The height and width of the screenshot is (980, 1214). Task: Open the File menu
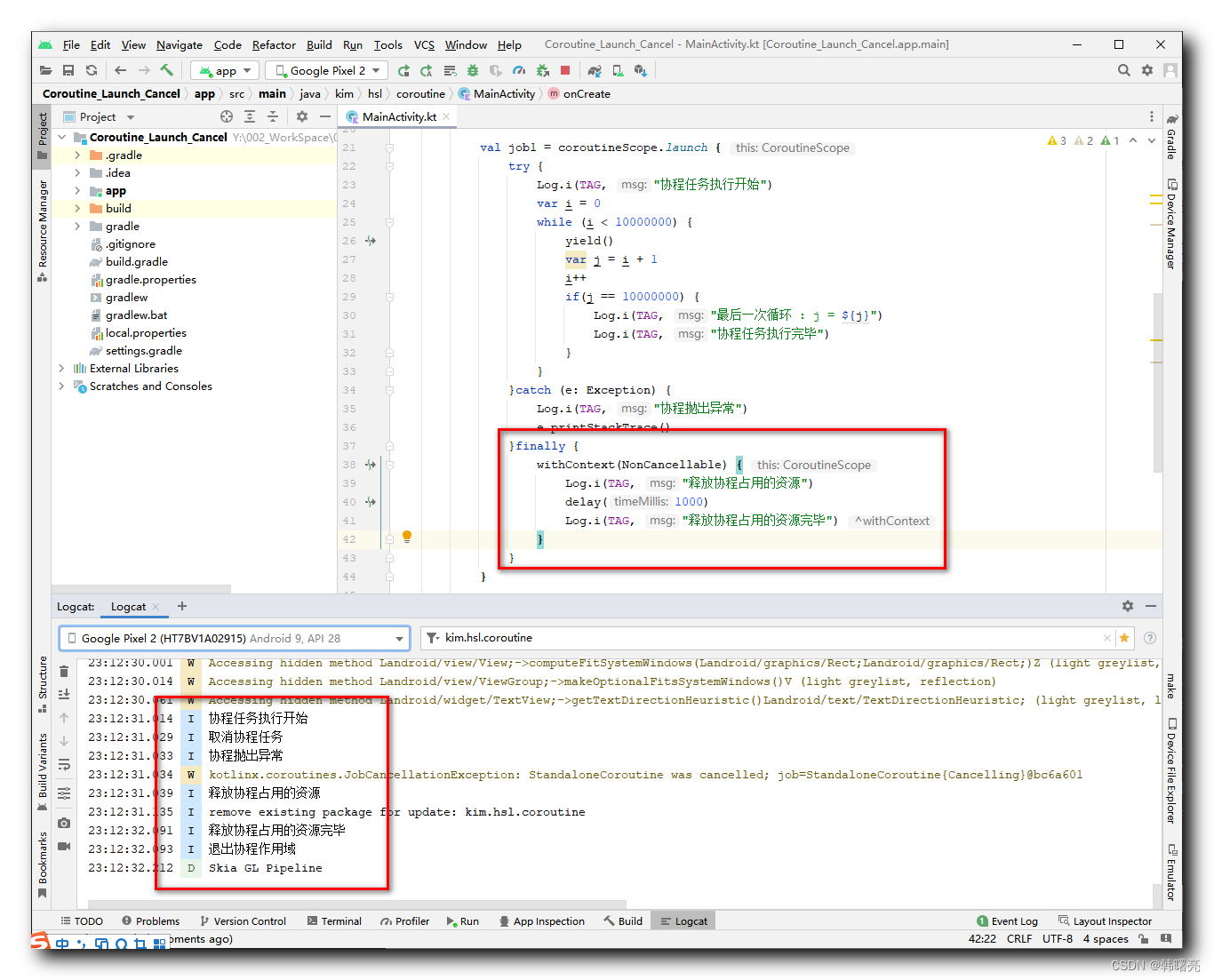coord(71,44)
